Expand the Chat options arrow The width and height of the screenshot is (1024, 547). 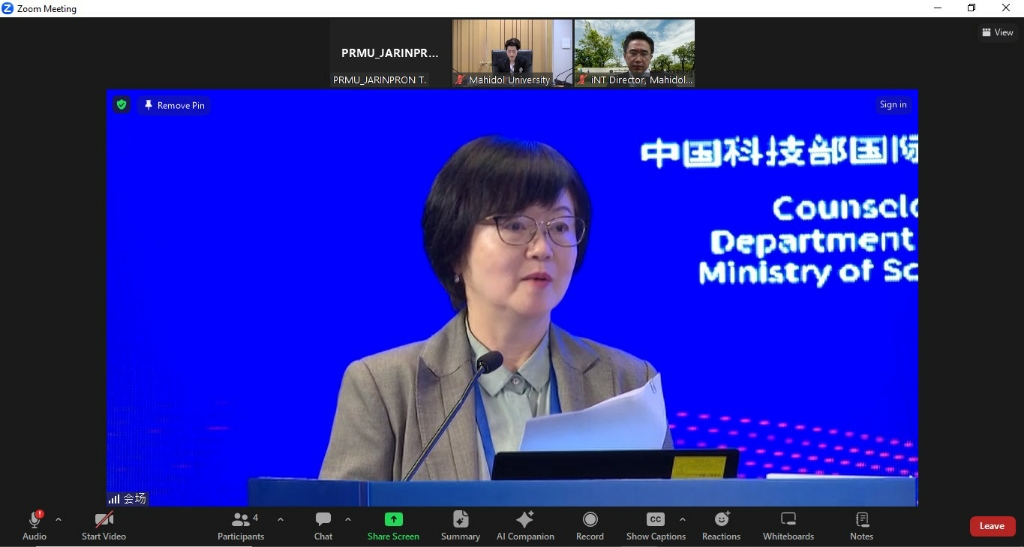coord(347,520)
